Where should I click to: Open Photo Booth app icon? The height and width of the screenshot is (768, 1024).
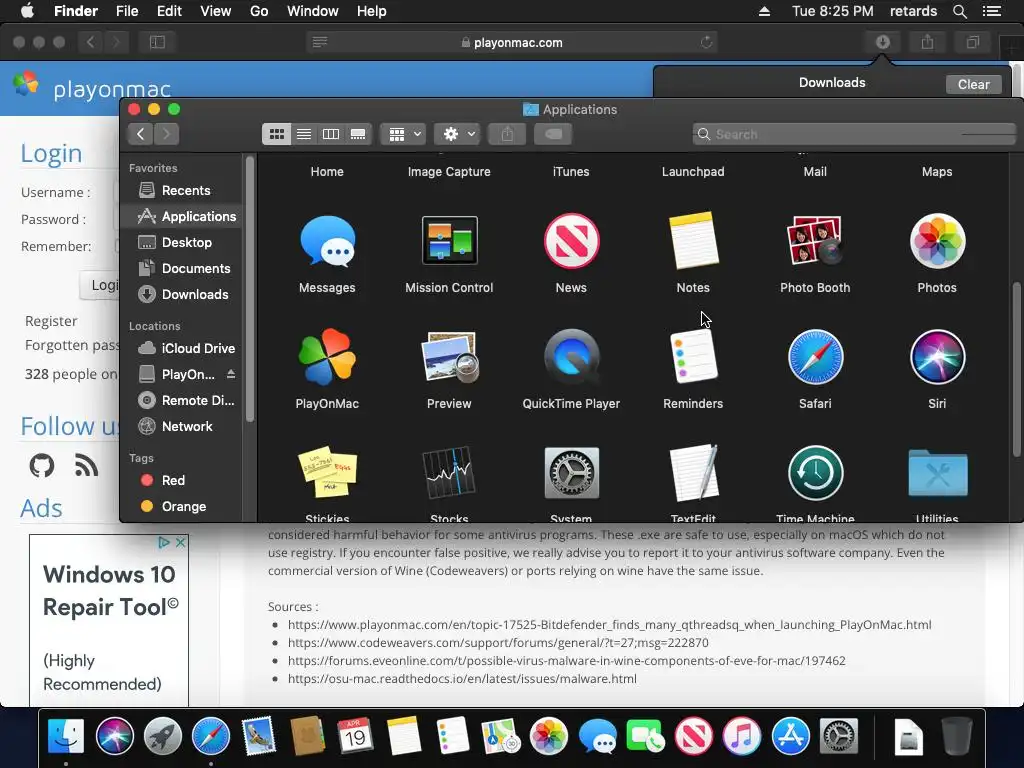(x=814, y=240)
